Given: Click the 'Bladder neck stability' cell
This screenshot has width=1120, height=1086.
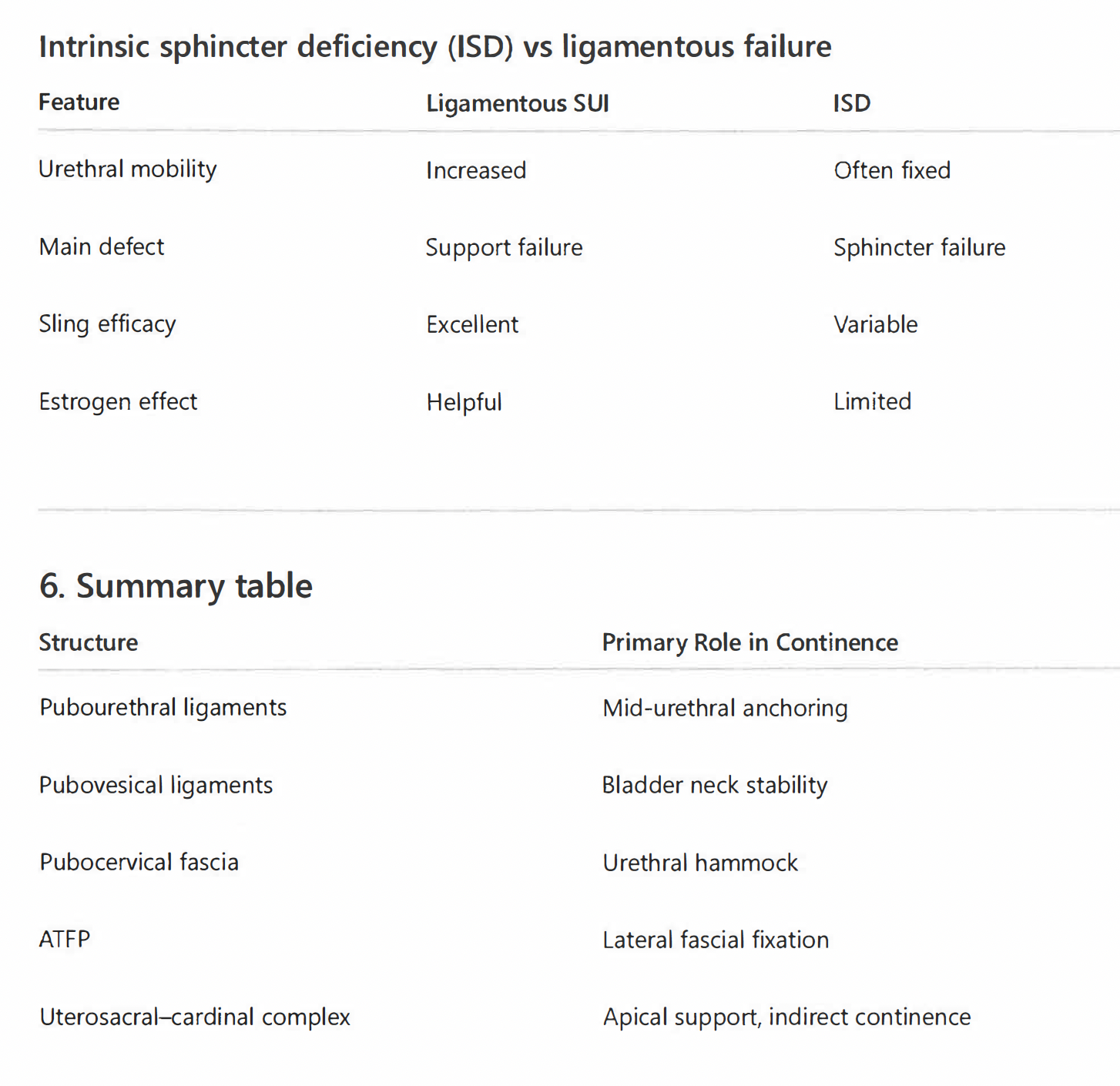Looking at the screenshot, I should 715,785.
